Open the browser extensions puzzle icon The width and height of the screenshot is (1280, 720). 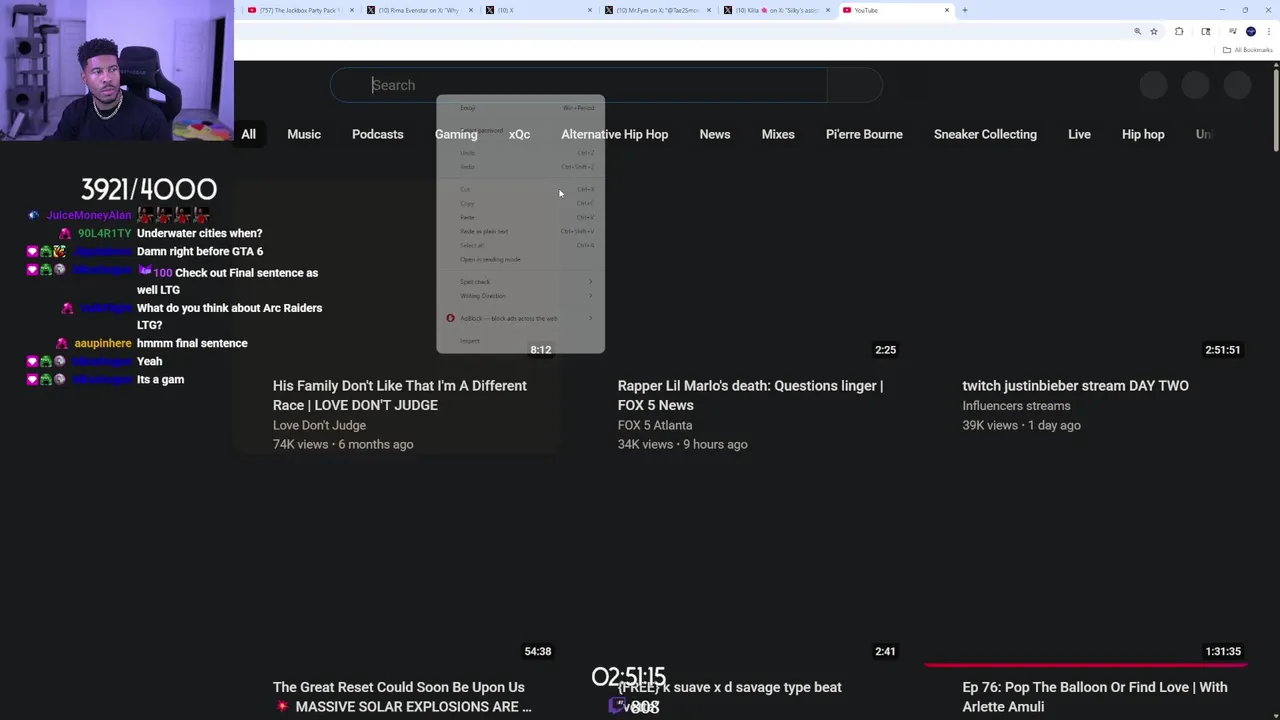click(1179, 31)
